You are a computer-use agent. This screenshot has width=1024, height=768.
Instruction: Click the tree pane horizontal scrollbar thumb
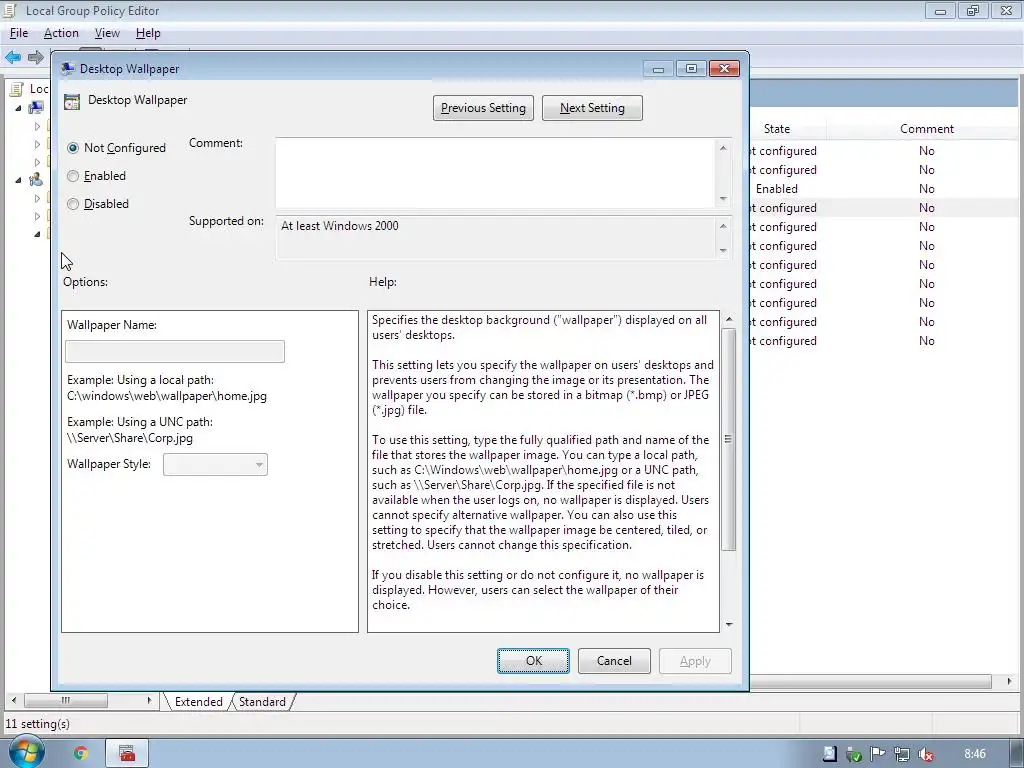click(x=66, y=701)
